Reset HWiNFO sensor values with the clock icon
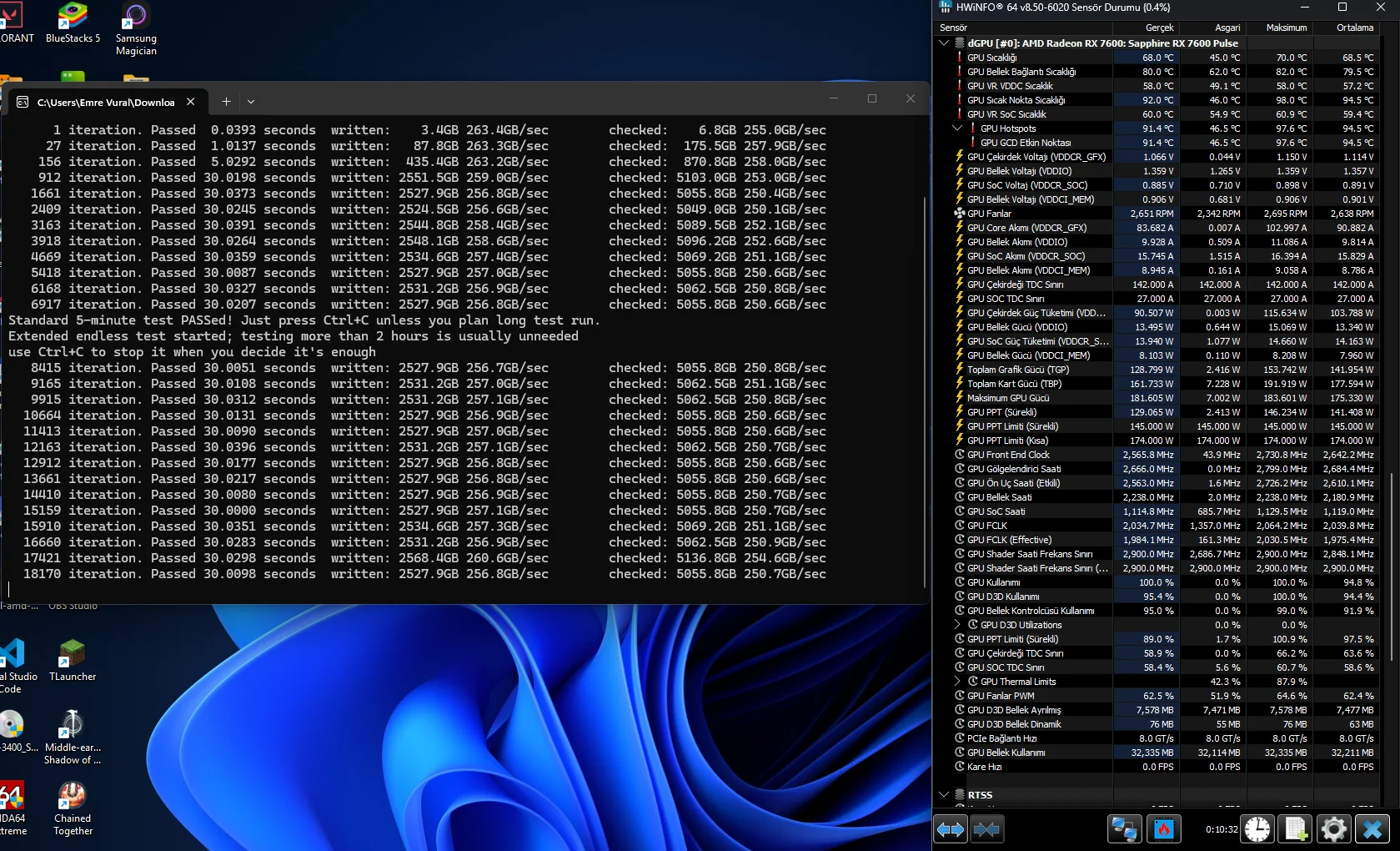 1257,829
